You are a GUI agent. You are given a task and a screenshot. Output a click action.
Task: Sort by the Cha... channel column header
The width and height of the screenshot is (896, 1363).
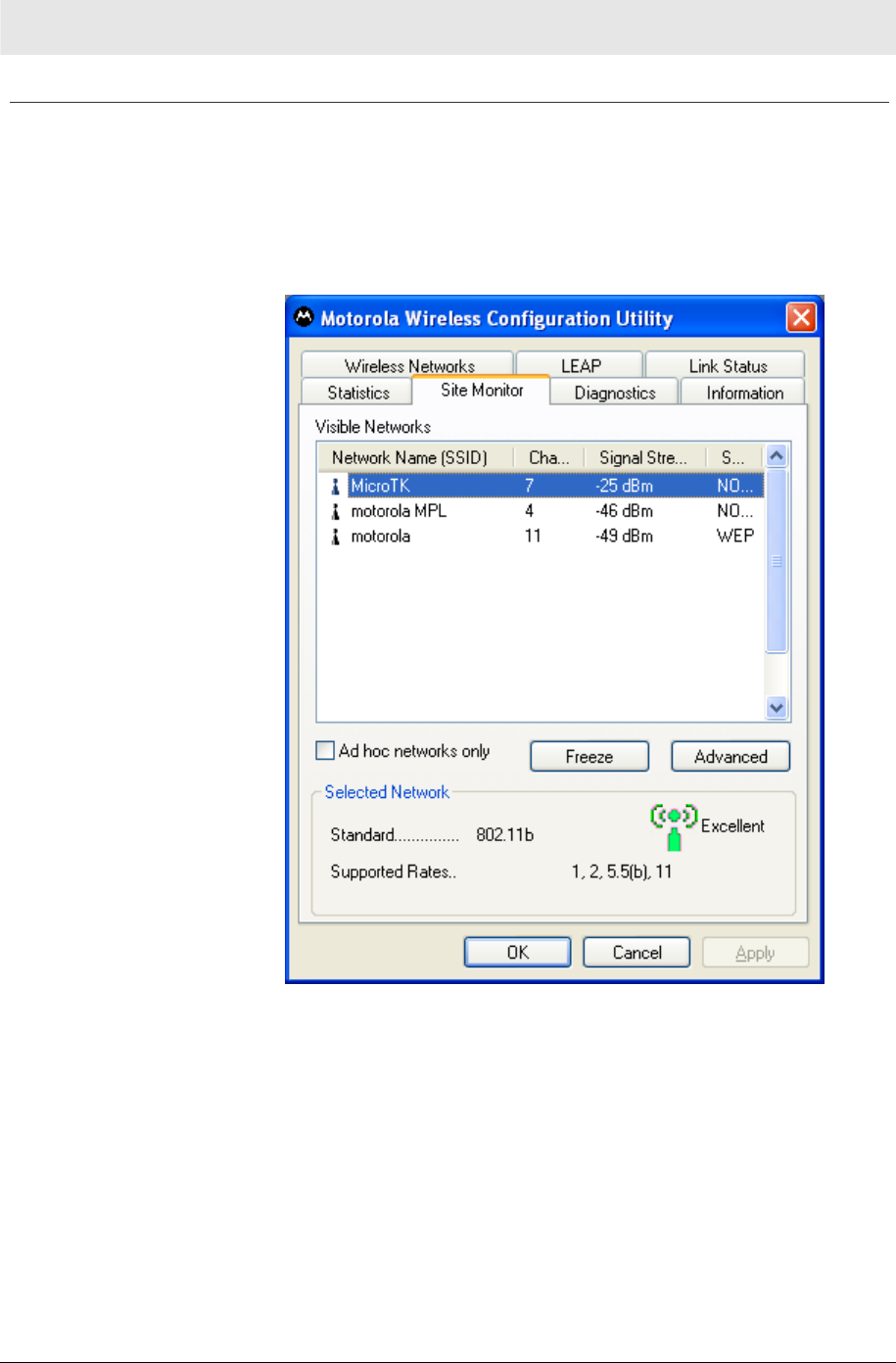pos(549,457)
